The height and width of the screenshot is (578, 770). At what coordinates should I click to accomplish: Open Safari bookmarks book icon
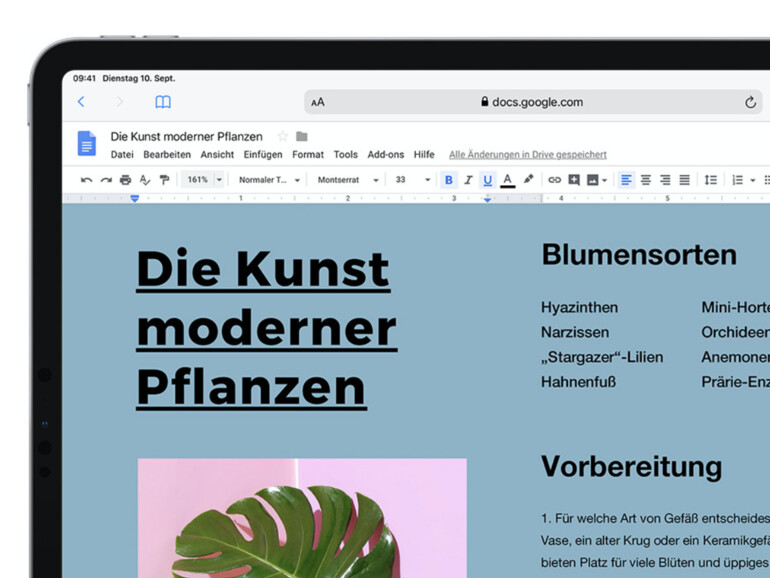pyautogui.click(x=163, y=102)
